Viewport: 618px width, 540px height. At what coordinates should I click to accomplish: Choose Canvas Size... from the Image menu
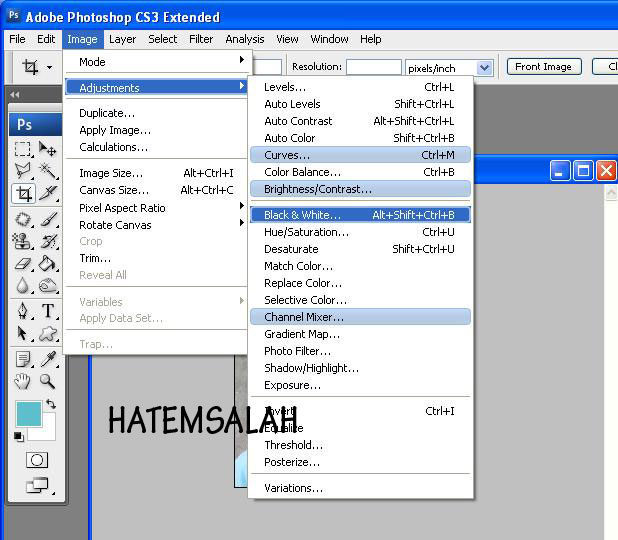tap(156, 190)
